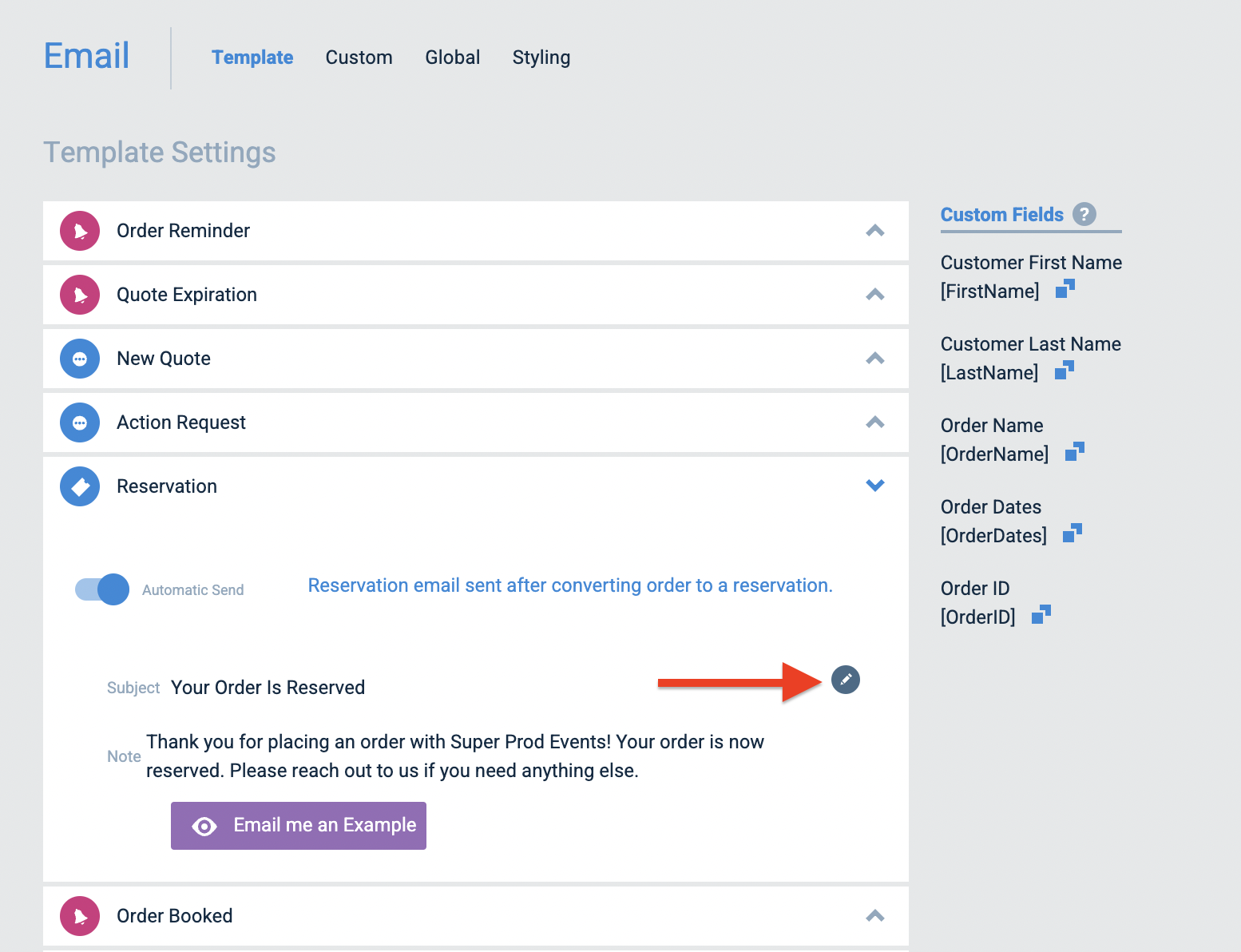1241x952 pixels.
Task: Disable Automatic Send for Reservation emails
Action: coord(101,589)
